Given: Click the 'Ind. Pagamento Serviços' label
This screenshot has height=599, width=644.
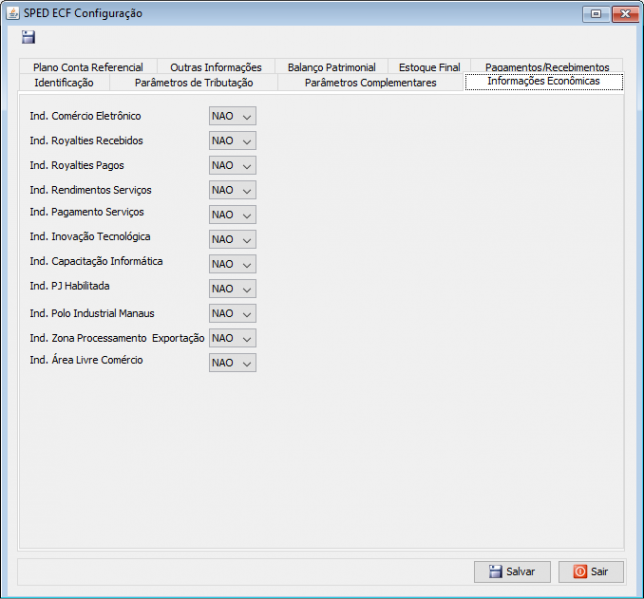Looking at the screenshot, I should pyautogui.click(x=87, y=212).
